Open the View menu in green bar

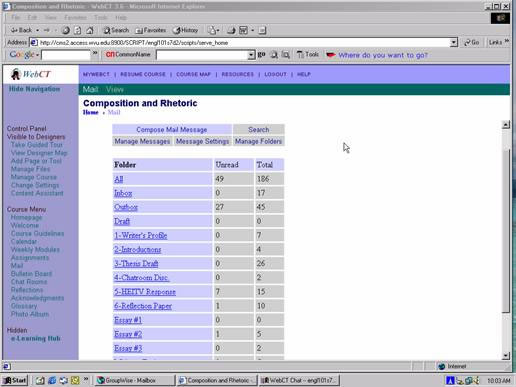click(115, 89)
